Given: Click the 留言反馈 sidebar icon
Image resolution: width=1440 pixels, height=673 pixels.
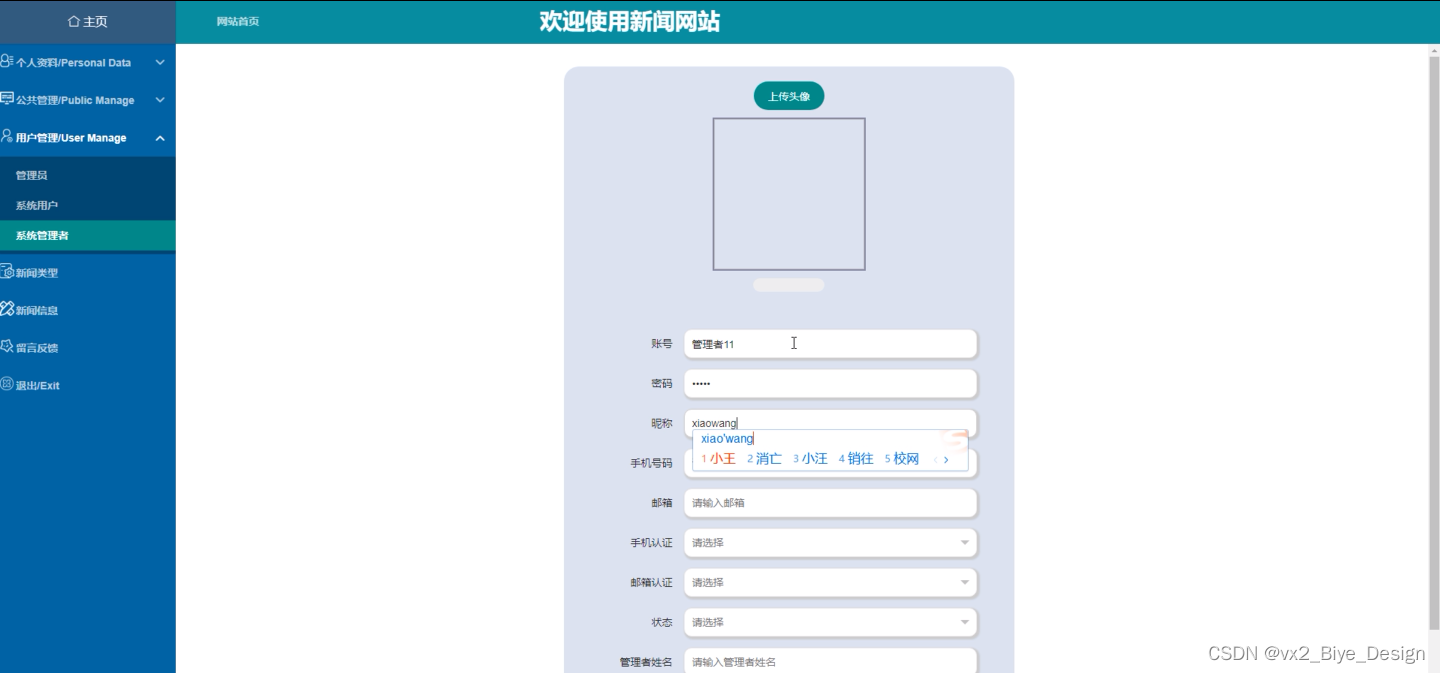Looking at the screenshot, I should [x=7, y=347].
